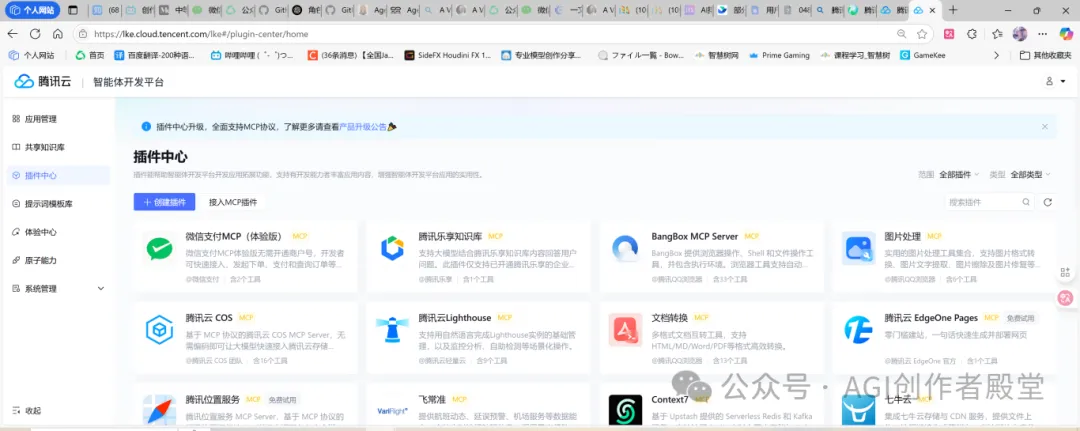Collapse the sidebar with 收起
This screenshot has width=1080, height=431.
pyautogui.click(x=28, y=410)
